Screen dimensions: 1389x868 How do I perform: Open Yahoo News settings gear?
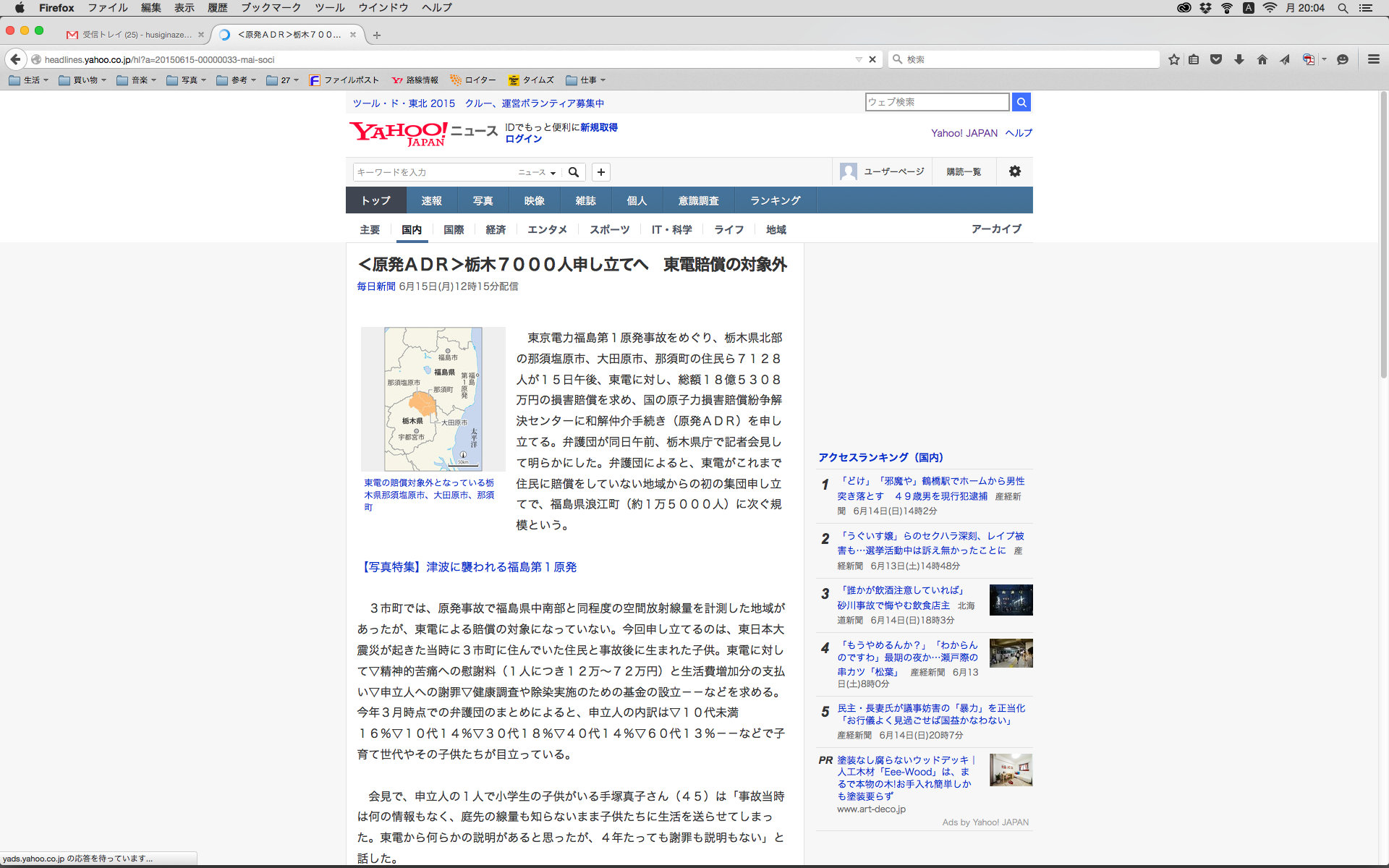tap(1015, 171)
